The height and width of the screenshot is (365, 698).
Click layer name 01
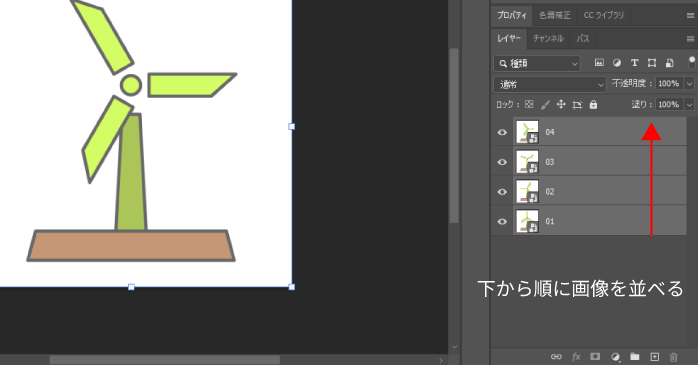pos(550,221)
